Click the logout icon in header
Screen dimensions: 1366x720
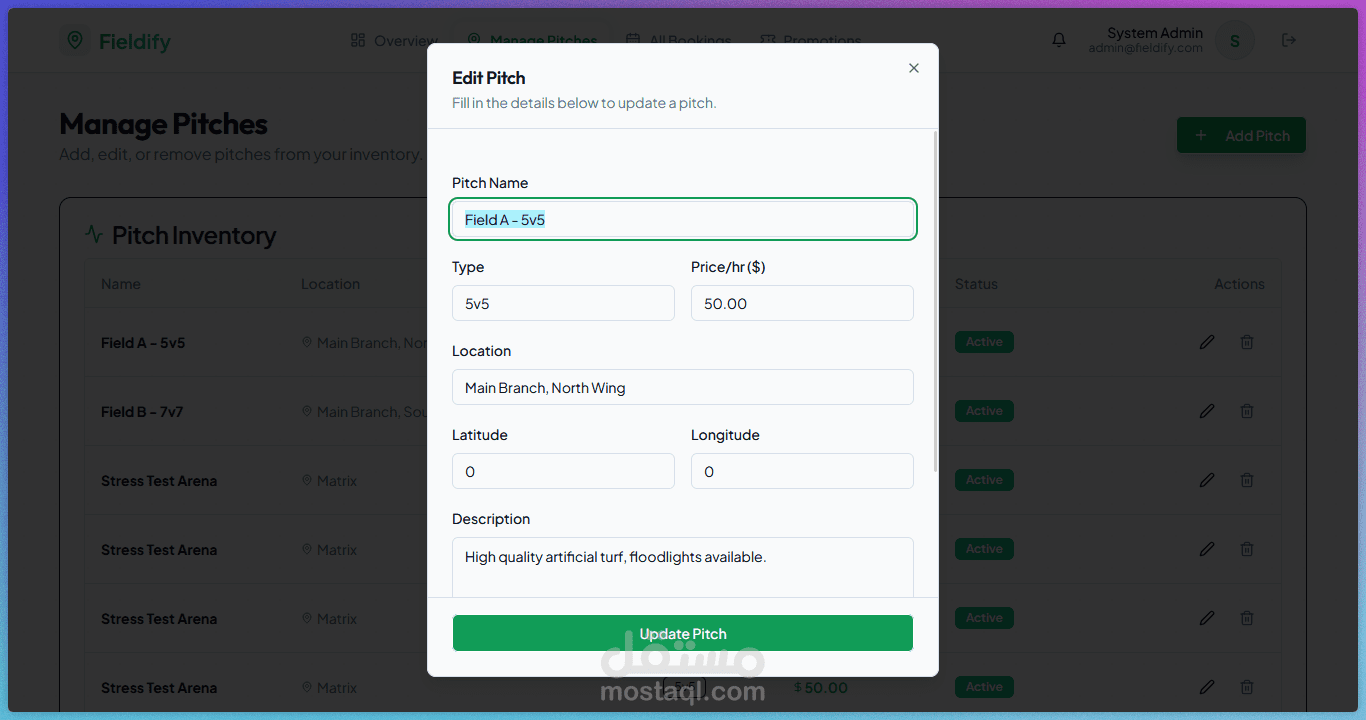point(1289,40)
